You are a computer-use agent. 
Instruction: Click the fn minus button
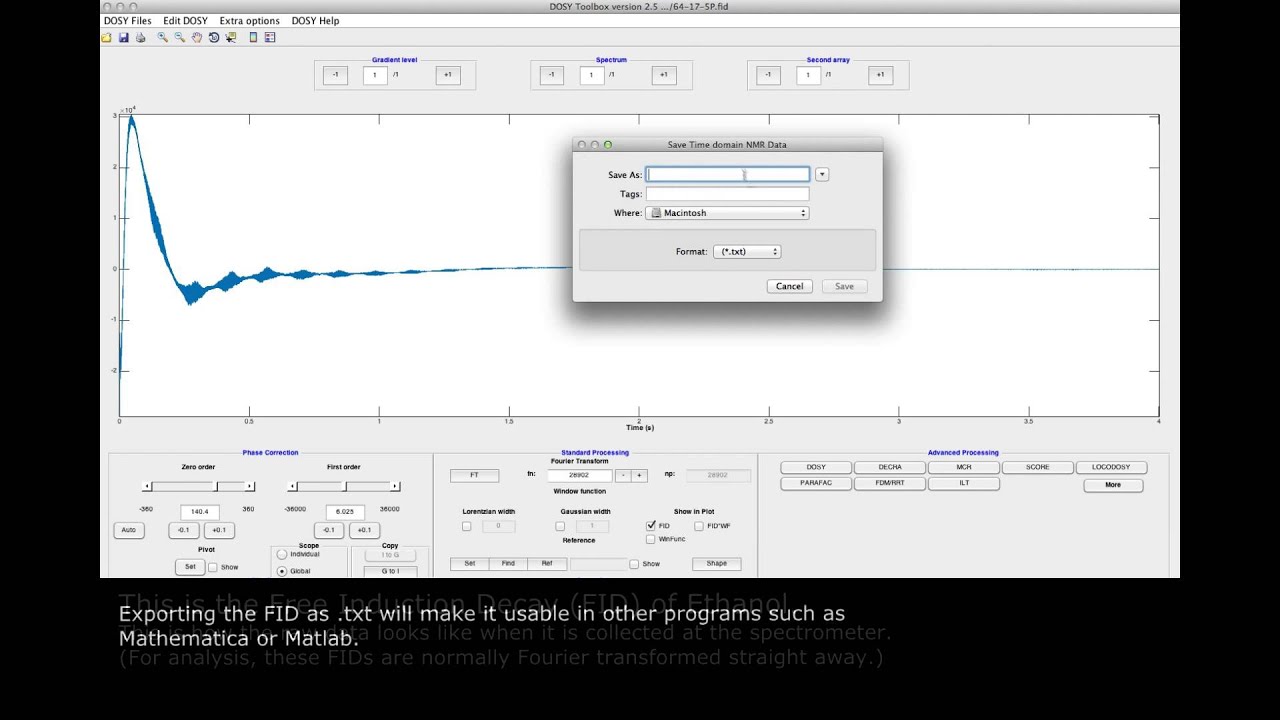pos(622,475)
